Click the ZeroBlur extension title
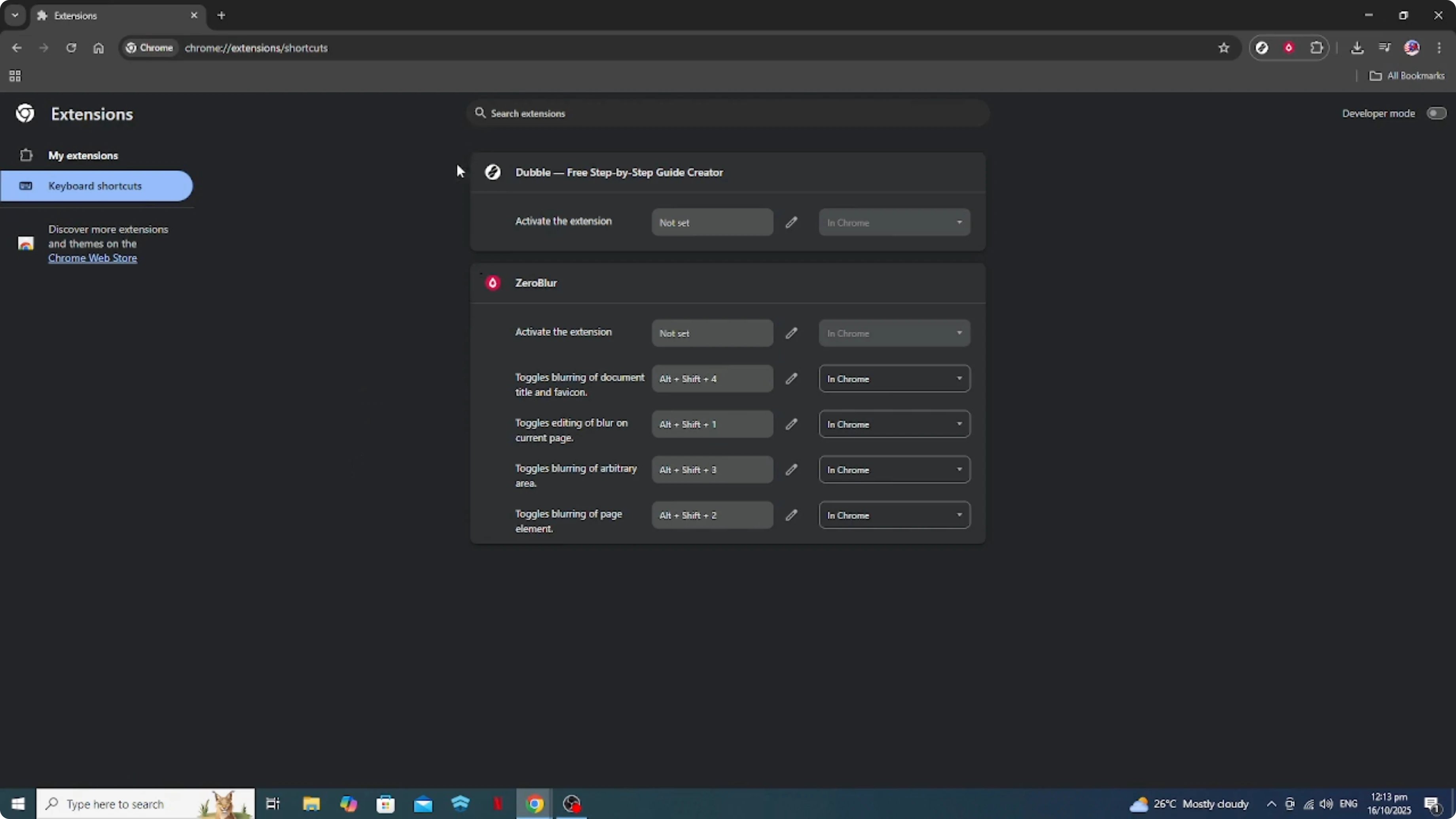Screen dimensions: 1456x819 click(536, 282)
